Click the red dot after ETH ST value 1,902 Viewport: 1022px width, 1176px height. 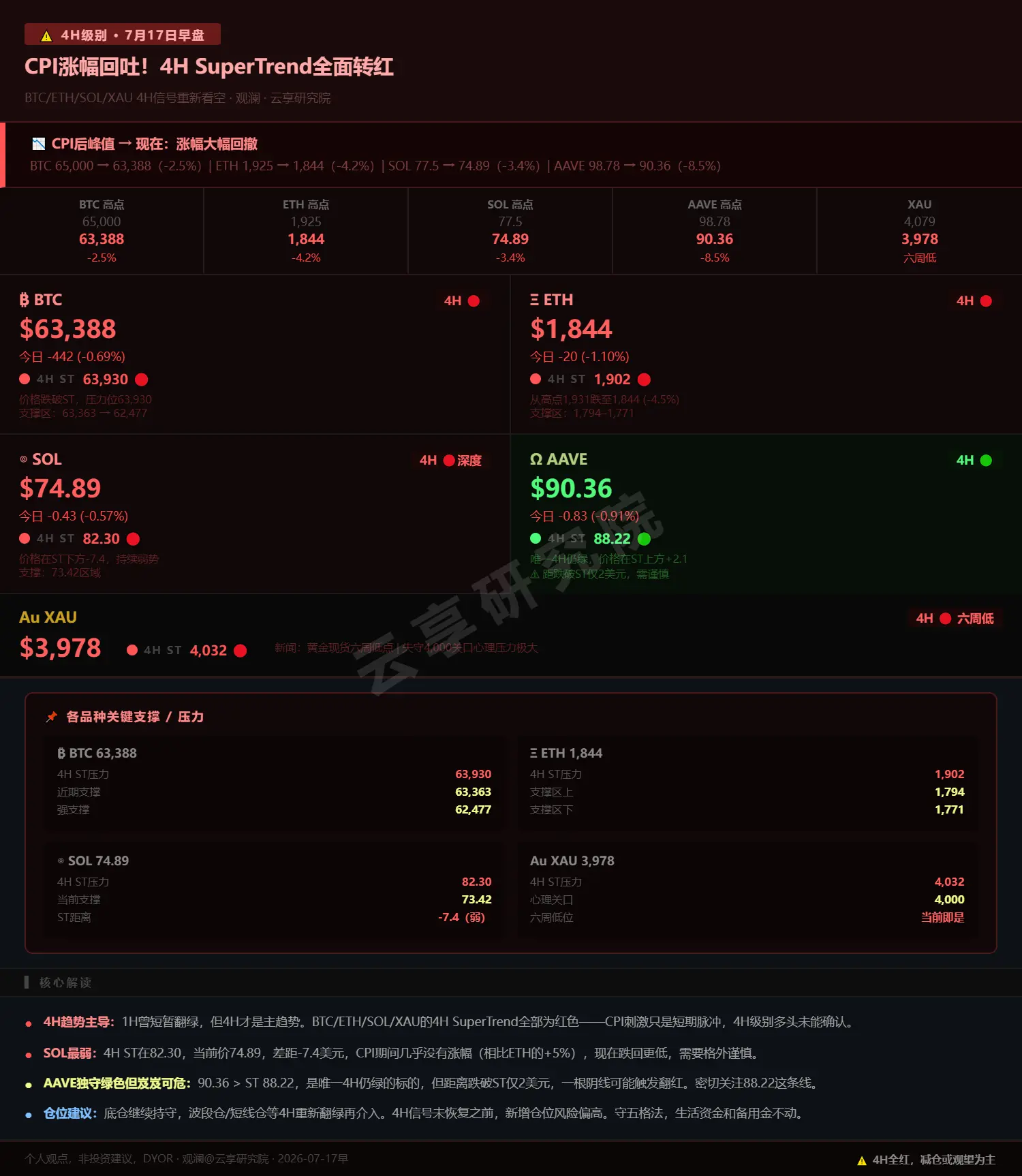coord(644,380)
